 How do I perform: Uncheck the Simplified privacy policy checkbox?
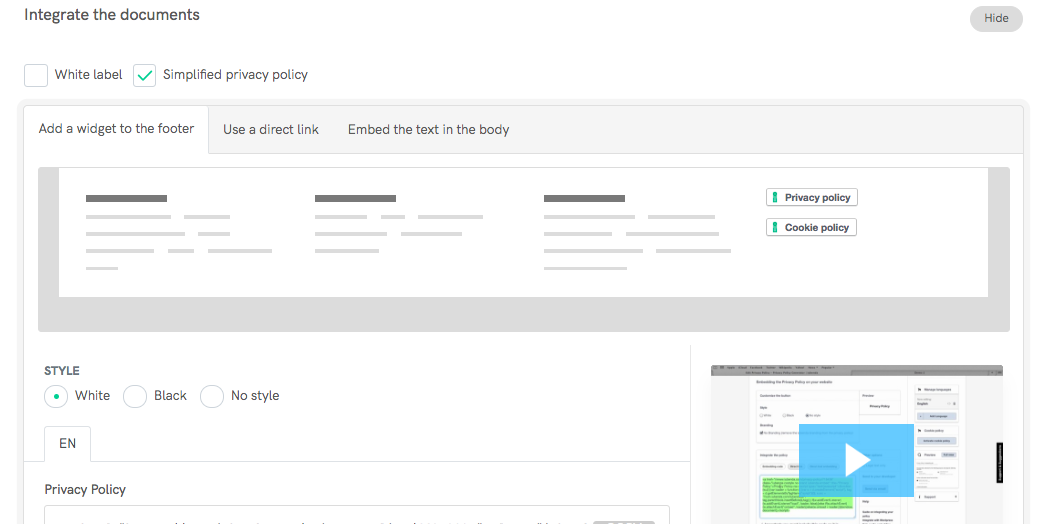coord(145,75)
